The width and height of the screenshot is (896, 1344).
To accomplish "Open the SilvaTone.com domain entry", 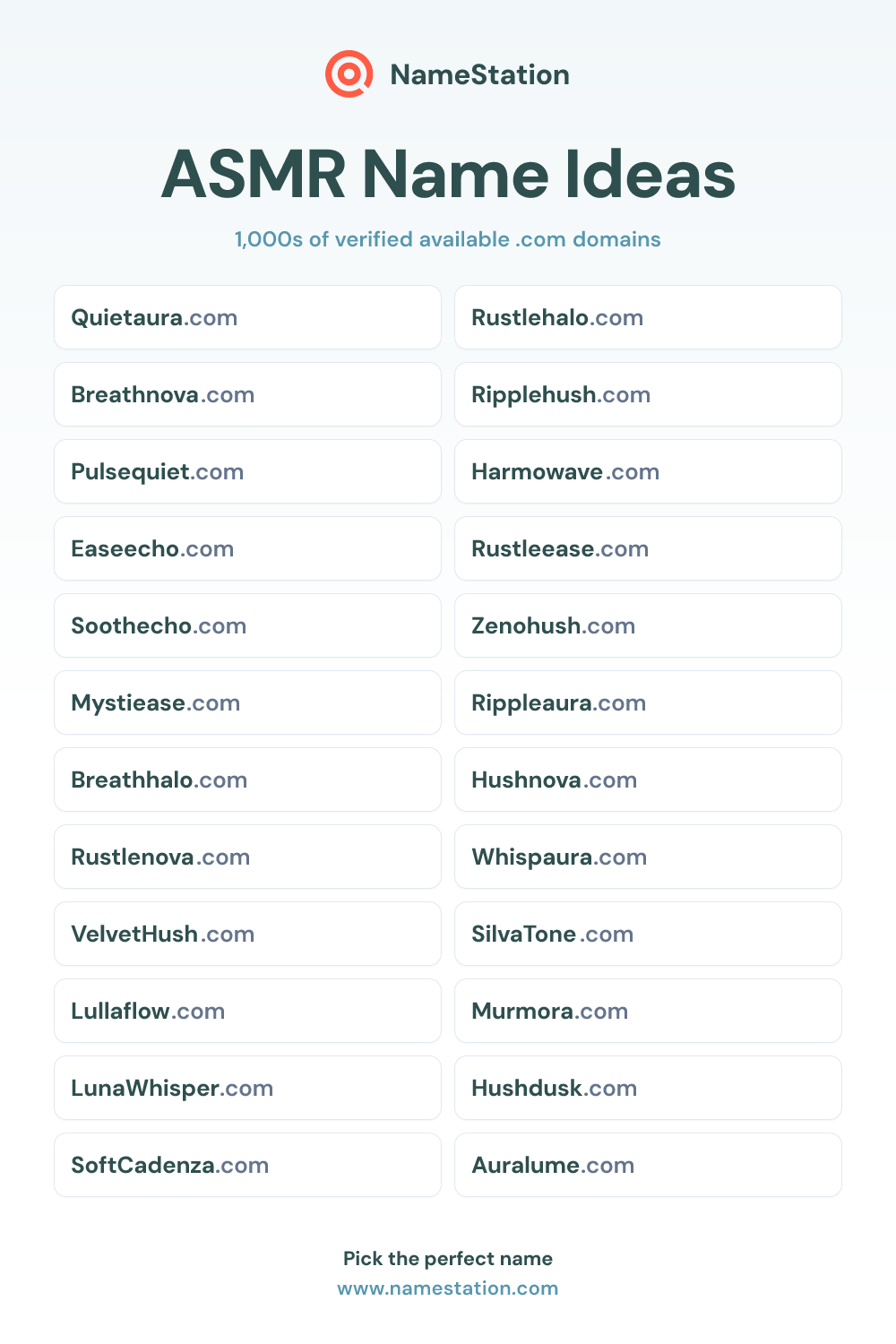I will [x=648, y=934].
